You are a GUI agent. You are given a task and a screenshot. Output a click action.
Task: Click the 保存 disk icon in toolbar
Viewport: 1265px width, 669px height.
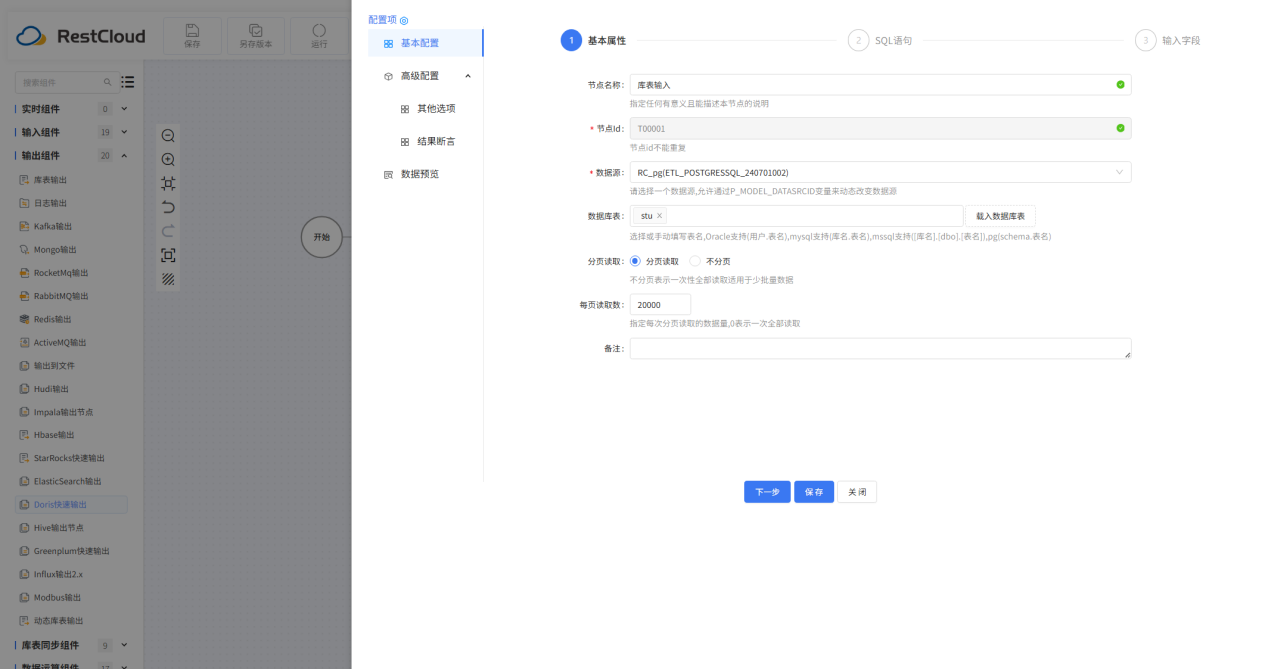(192, 31)
